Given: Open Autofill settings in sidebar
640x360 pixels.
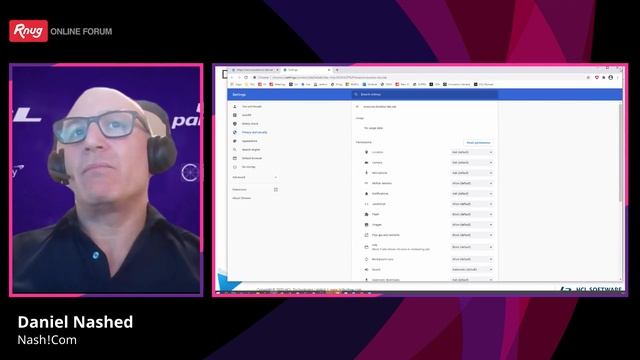Looking at the screenshot, I should (x=247, y=115).
